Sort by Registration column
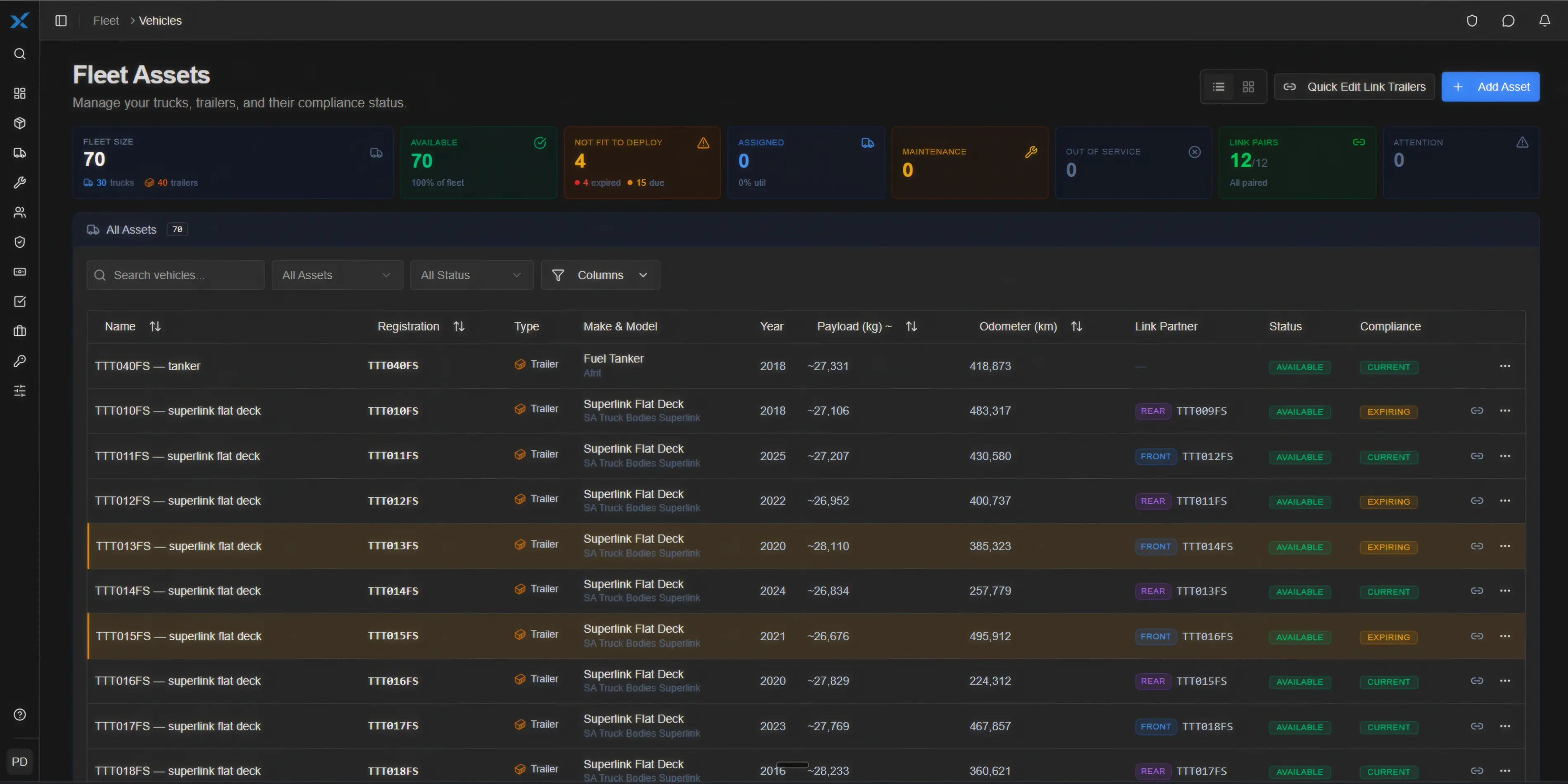Screen dimensions: 1568x784 pos(421,326)
